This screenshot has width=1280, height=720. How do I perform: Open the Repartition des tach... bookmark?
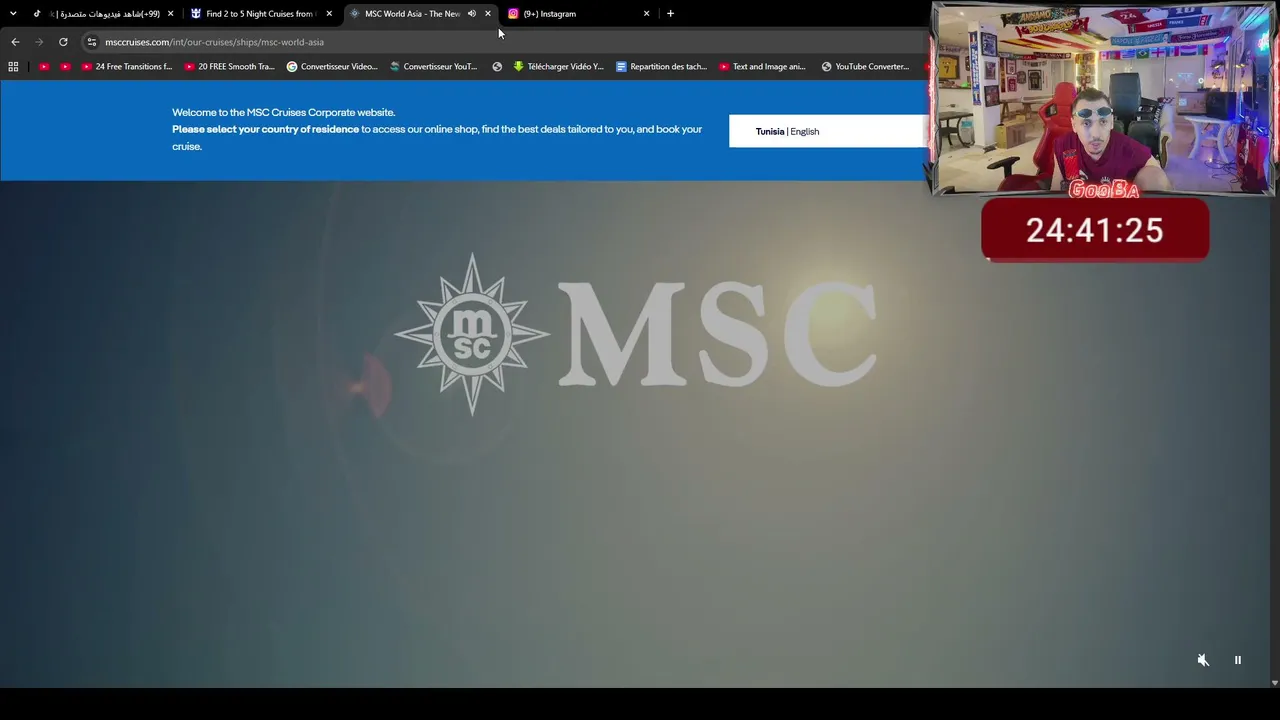coord(662,67)
